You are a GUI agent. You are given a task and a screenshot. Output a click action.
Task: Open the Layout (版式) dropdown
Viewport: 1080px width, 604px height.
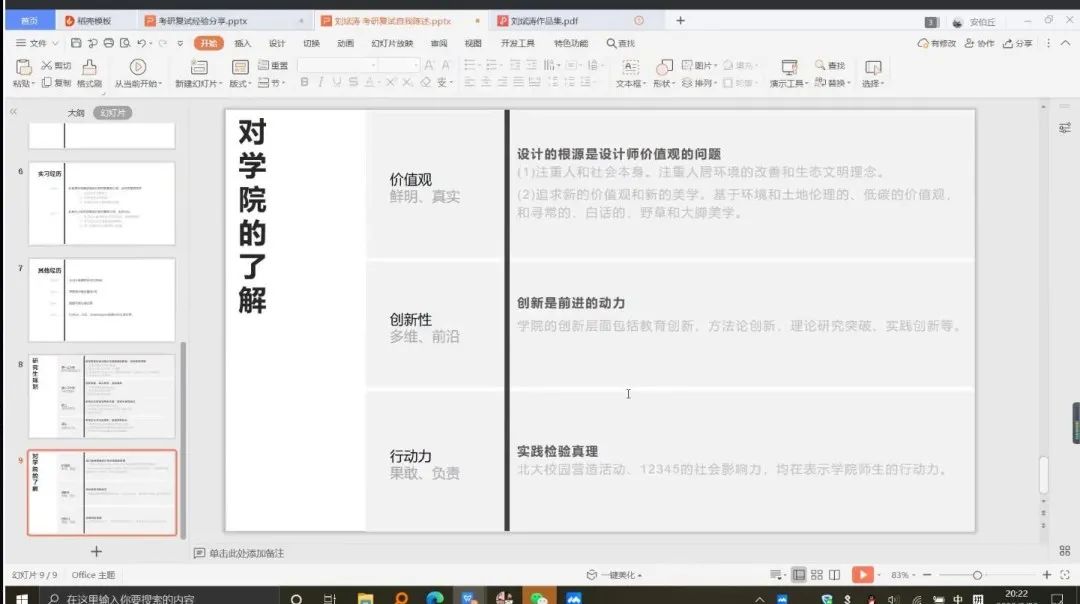tap(240, 83)
